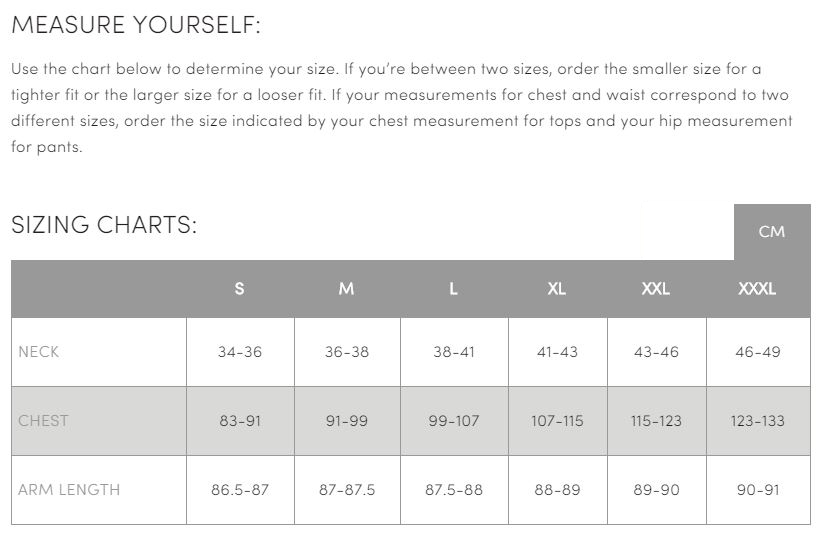Click chest measurement 123-133 cell
825x538 pixels.
[x=758, y=421]
